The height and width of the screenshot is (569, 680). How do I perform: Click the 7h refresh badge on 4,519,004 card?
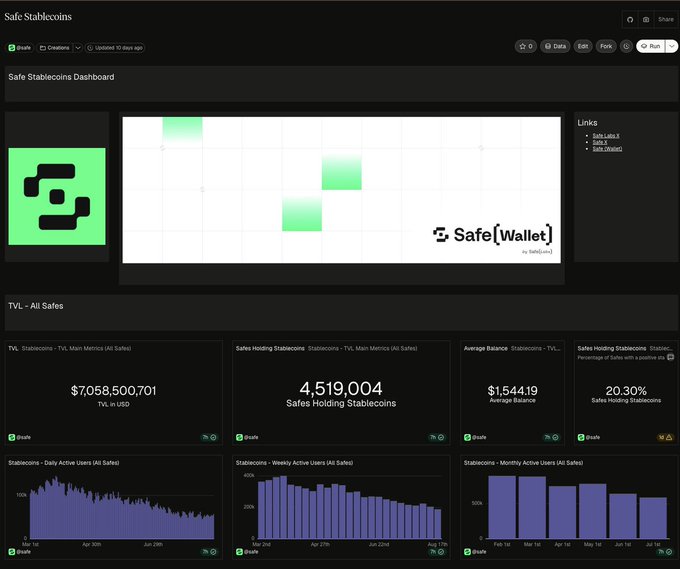tap(437, 437)
